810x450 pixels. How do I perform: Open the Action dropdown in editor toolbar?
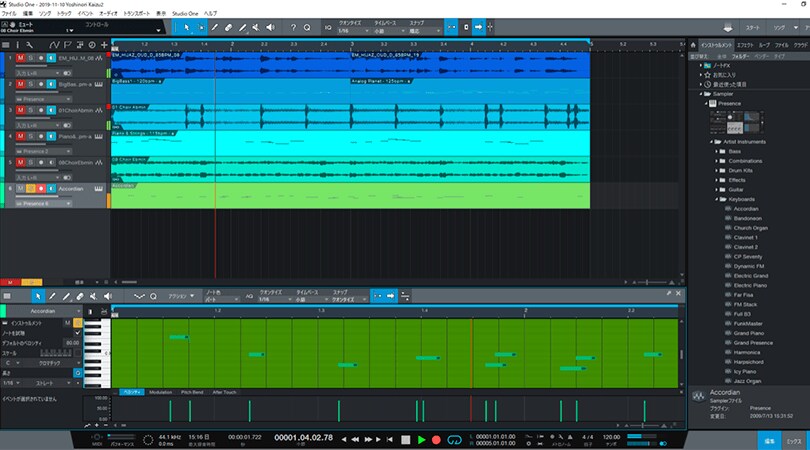point(180,296)
